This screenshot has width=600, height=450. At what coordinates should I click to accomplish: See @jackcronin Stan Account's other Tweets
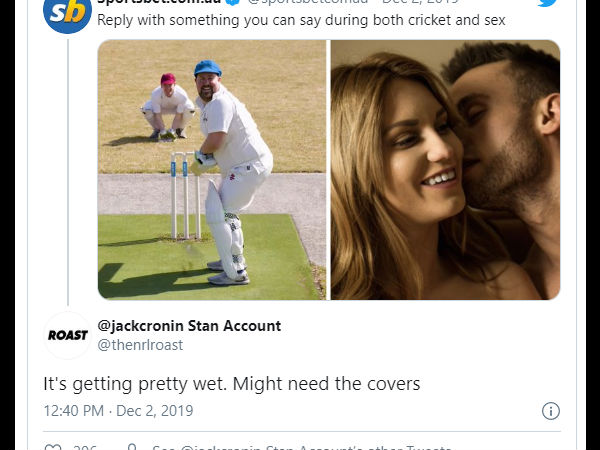tap(300, 447)
